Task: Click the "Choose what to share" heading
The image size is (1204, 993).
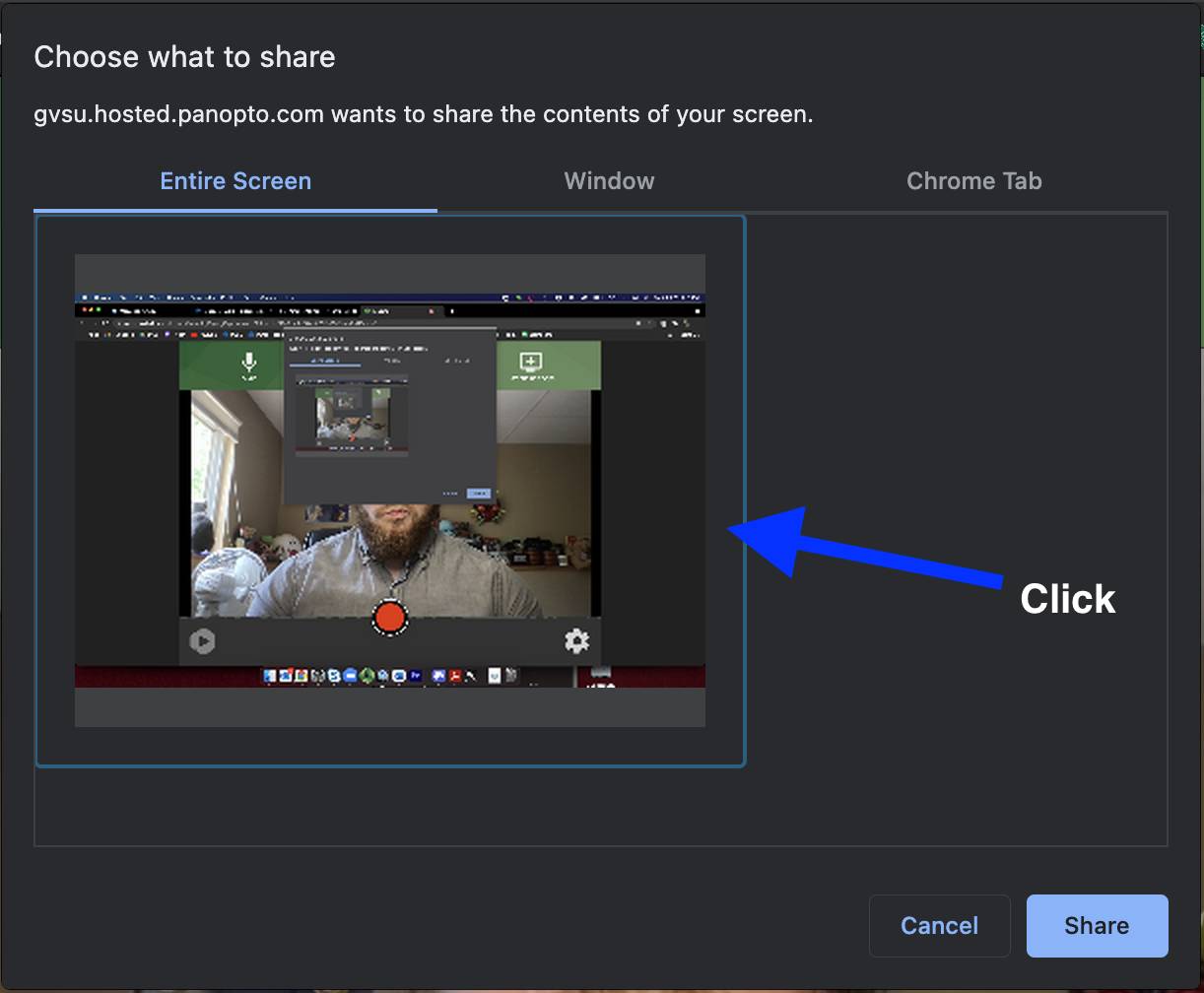Action: click(x=184, y=57)
